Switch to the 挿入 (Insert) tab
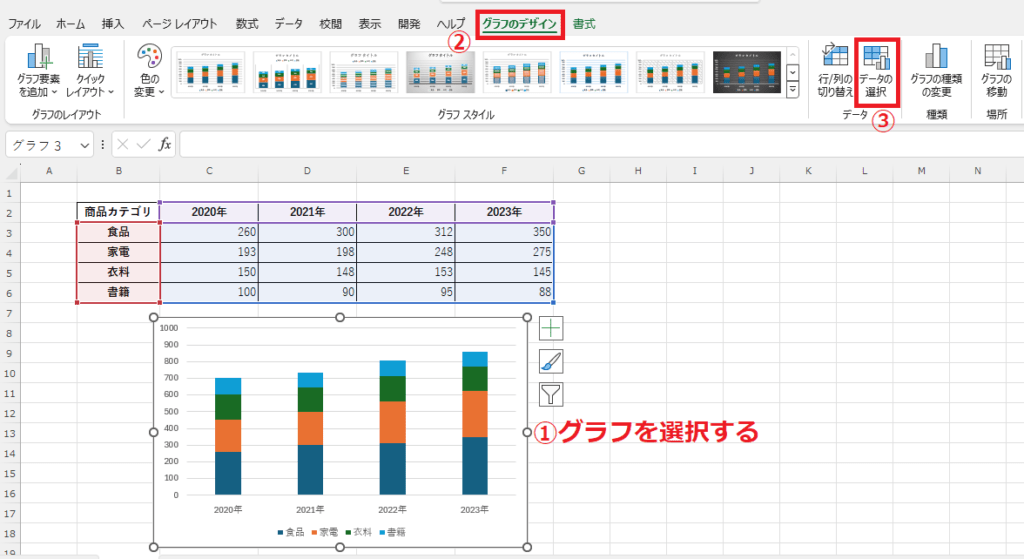Viewport: 1024px width, 559px height. click(113, 22)
